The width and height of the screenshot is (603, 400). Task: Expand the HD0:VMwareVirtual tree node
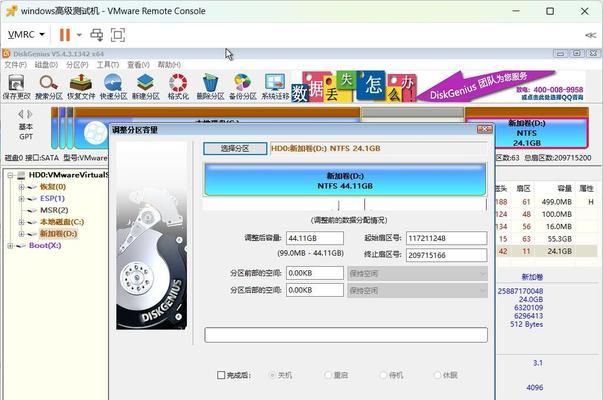coord(10,175)
